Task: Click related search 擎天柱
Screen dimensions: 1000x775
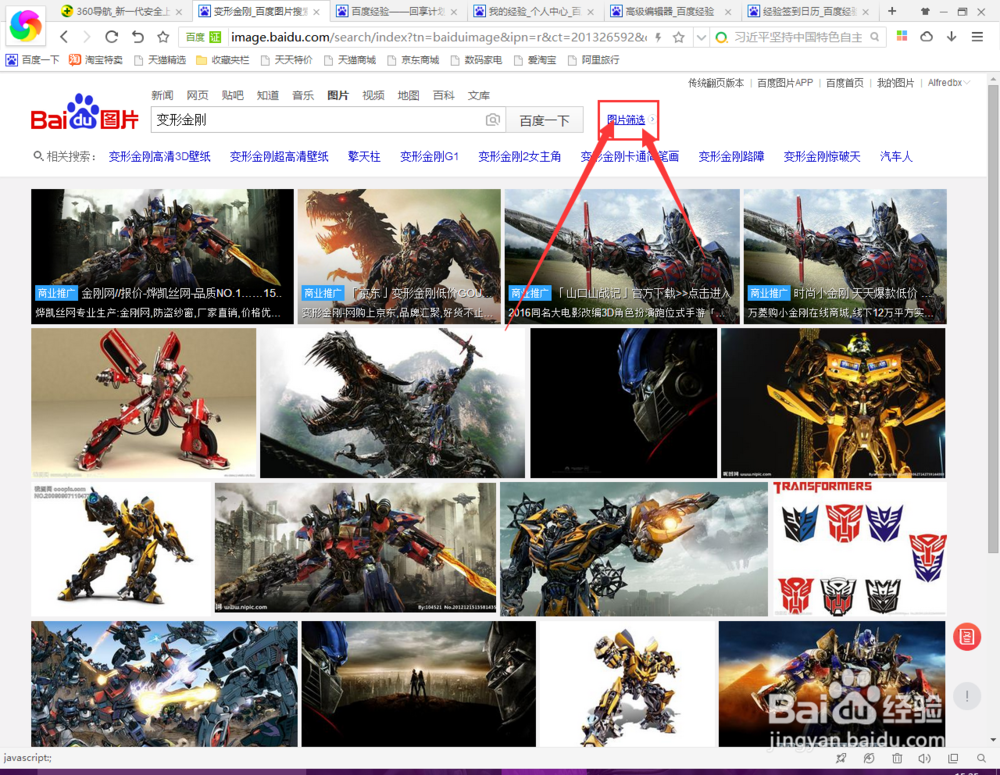Action: [x=364, y=157]
